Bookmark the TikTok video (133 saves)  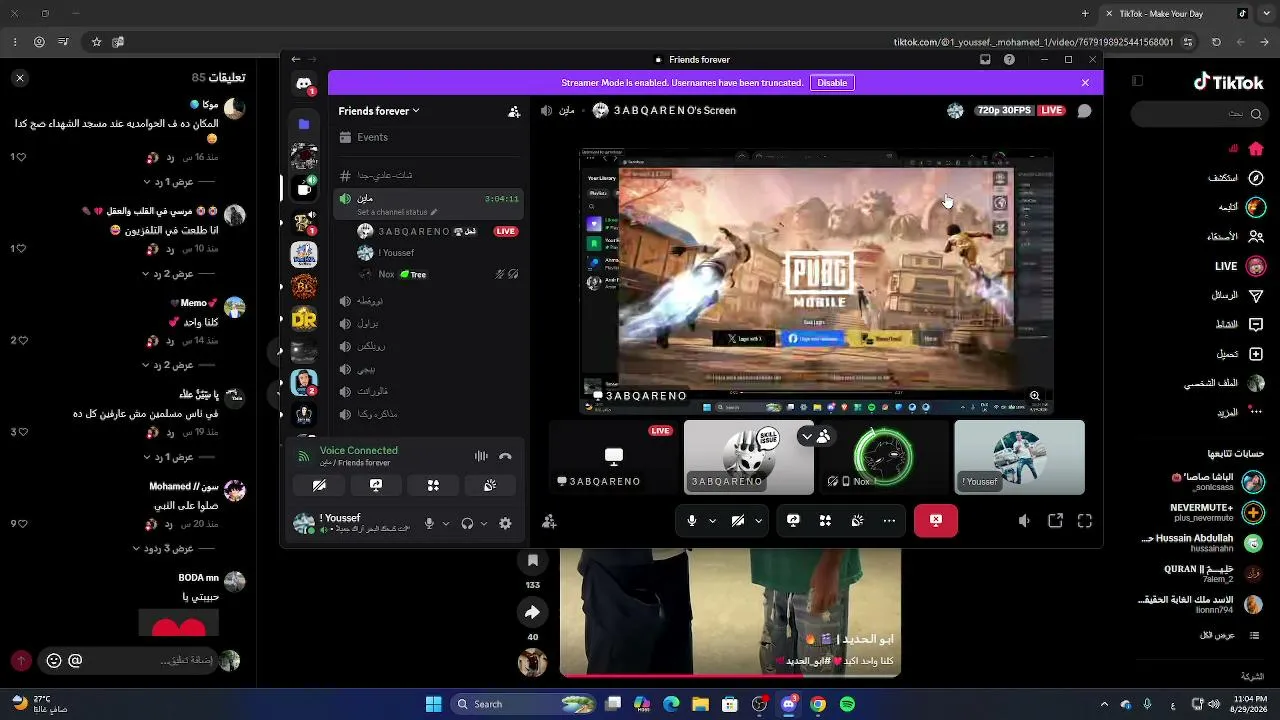click(532, 561)
